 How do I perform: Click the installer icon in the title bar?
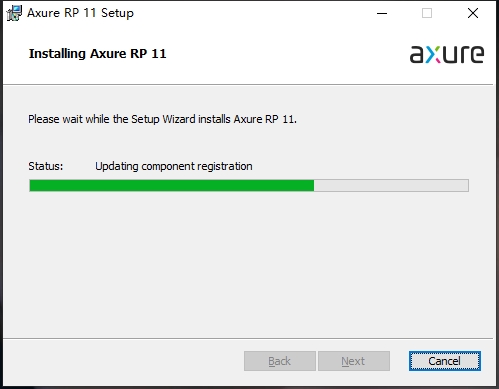pyautogui.click(x=14, y=13)
